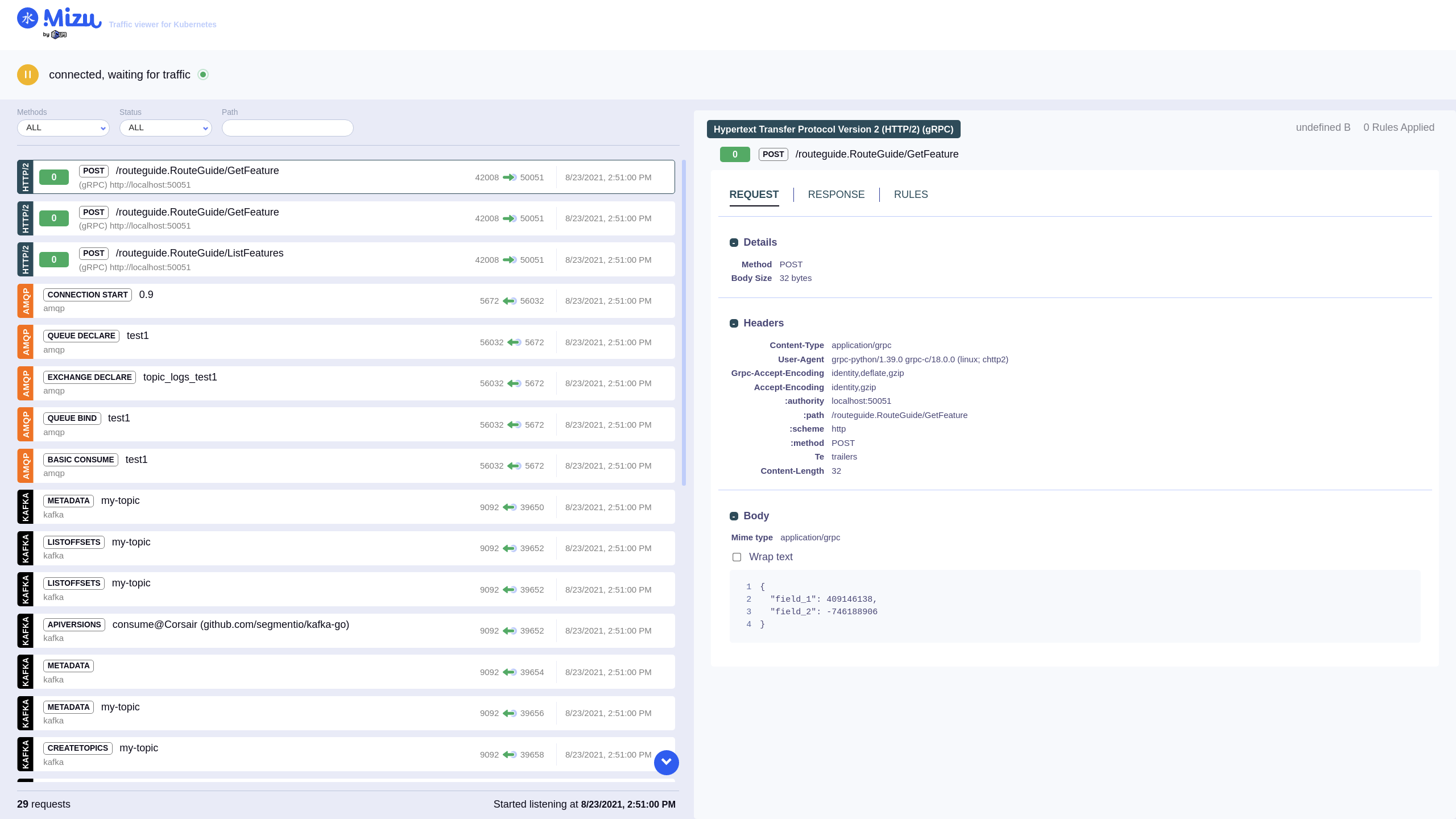Click the HTTP/2 gRPC protocol title button

(x=833, y=129)
